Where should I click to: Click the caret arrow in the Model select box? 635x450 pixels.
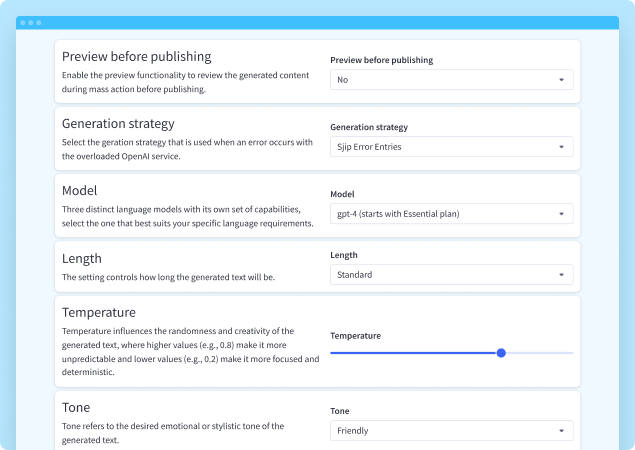[x=561, y=213]
